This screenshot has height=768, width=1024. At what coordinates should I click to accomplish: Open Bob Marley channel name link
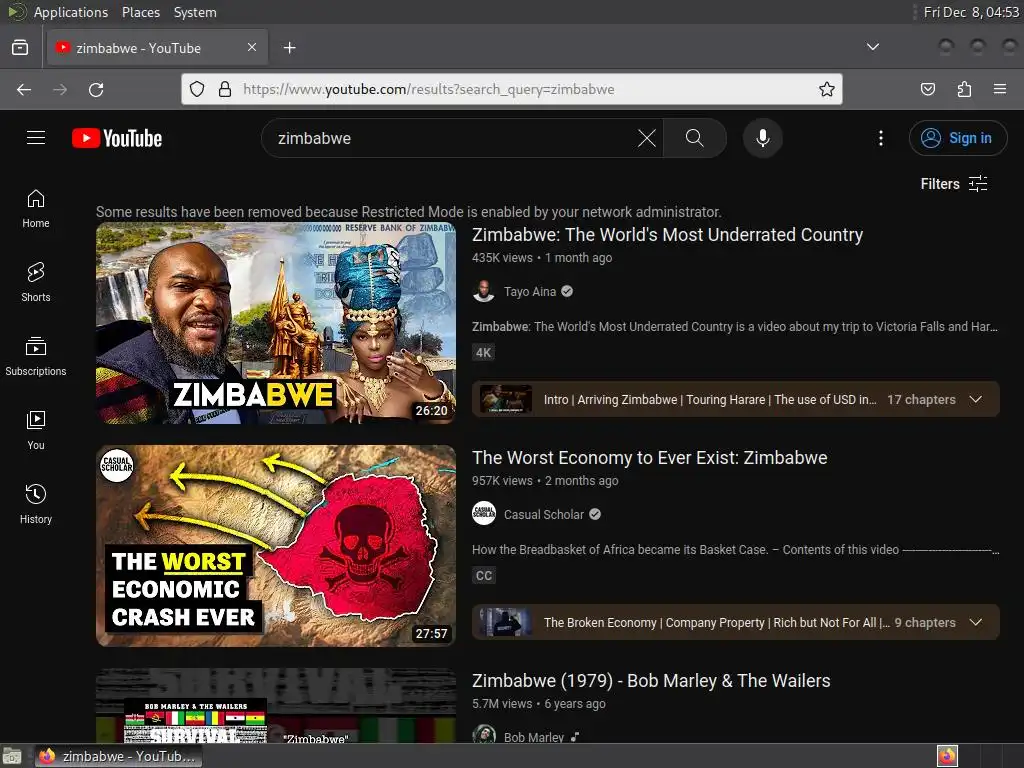(534, 737)
